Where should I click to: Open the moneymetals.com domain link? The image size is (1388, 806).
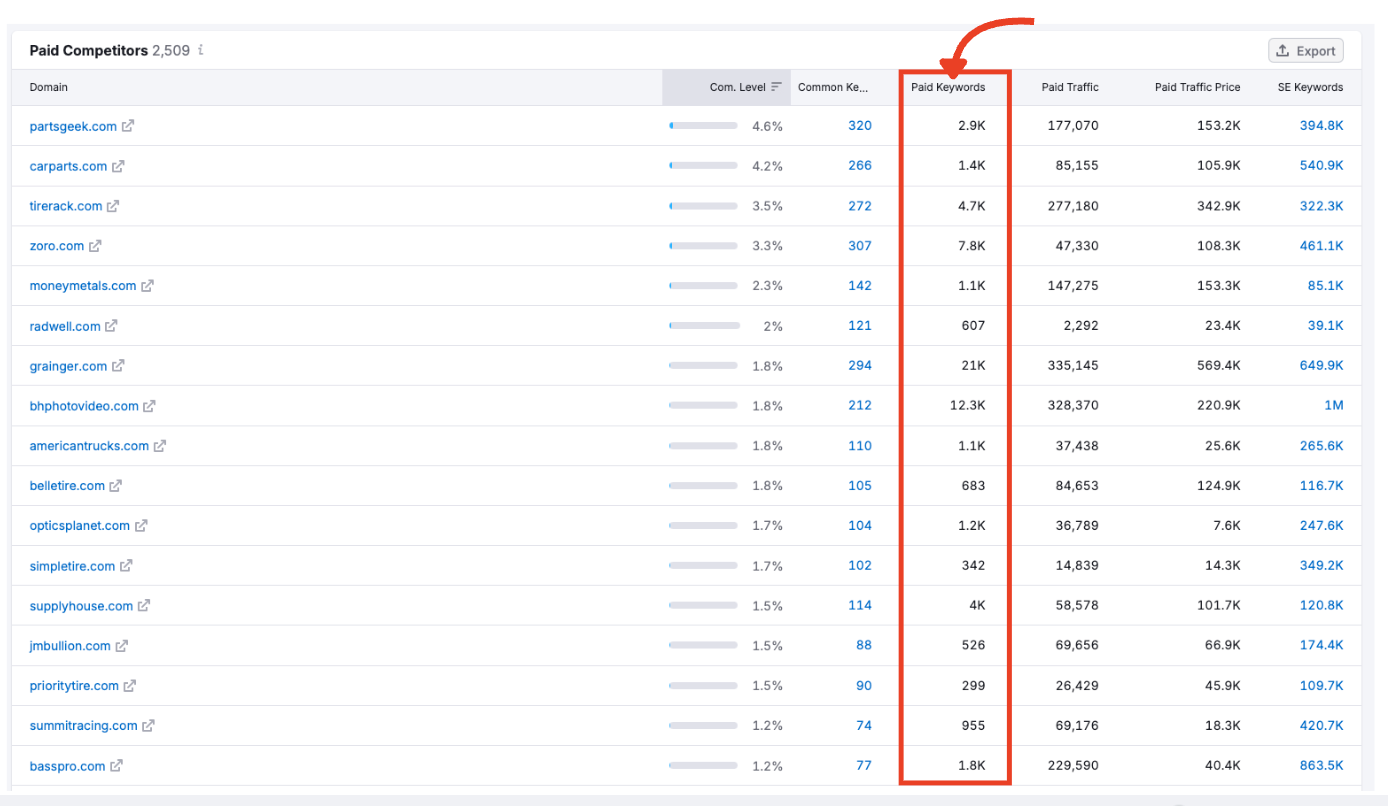(x=83, y=286)
